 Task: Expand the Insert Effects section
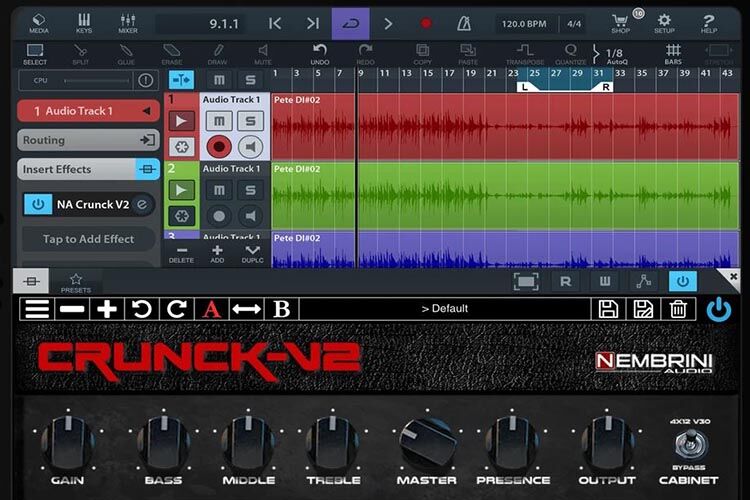pyautogui.click(x=88, y=169)
